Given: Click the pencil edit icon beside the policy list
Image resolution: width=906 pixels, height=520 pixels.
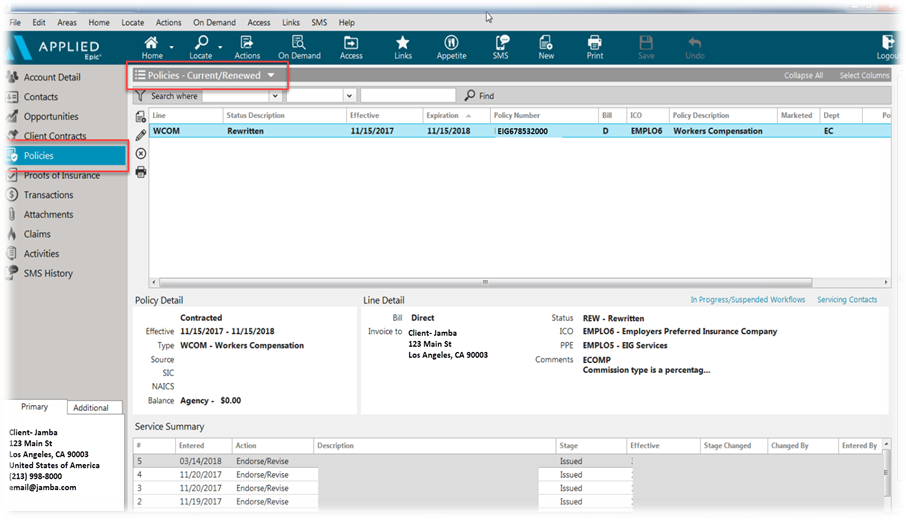Looking at the screenshot, I should (141, 135).
